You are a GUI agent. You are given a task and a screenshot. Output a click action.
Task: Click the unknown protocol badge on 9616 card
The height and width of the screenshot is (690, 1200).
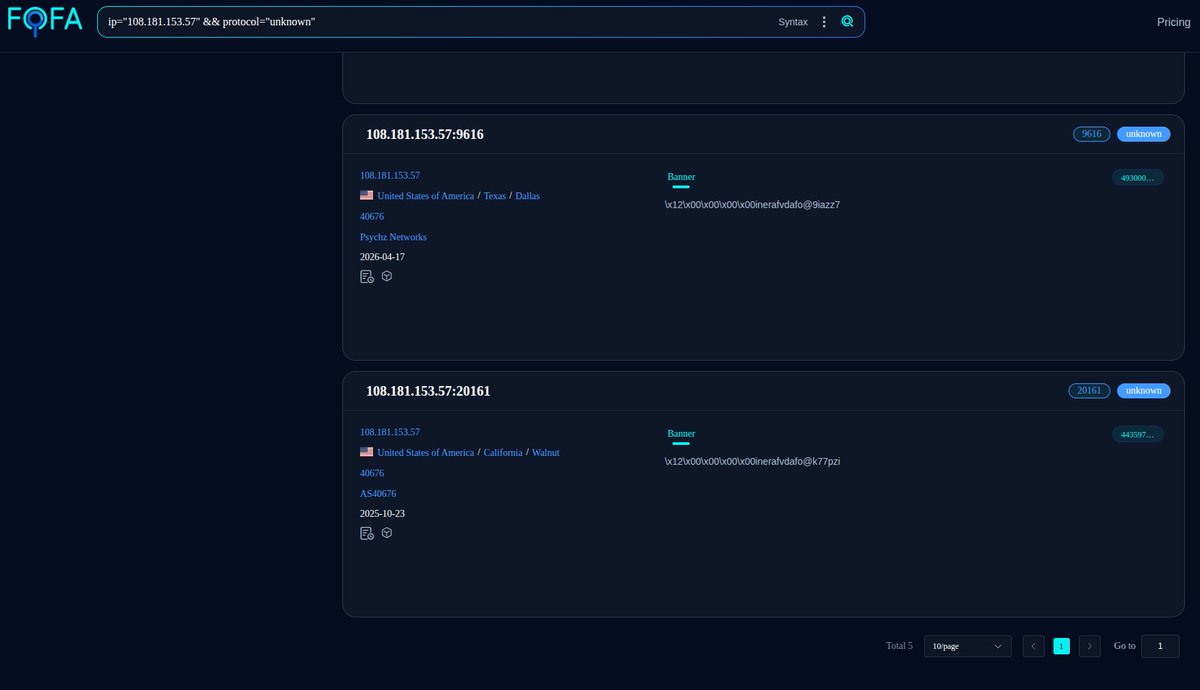point(1143,134)
